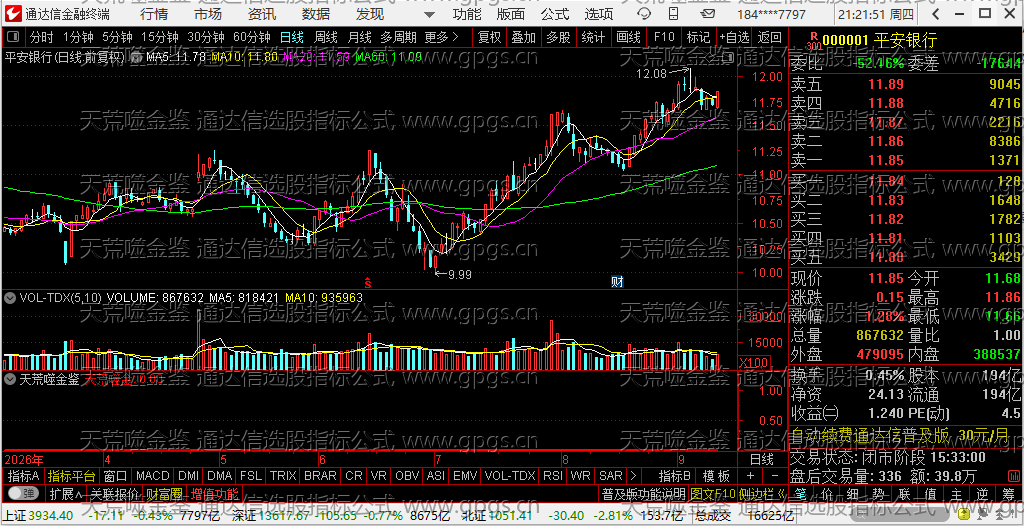Switch to 周线 weekly chart
This screenshot has width=1024, height=526.
326,37
